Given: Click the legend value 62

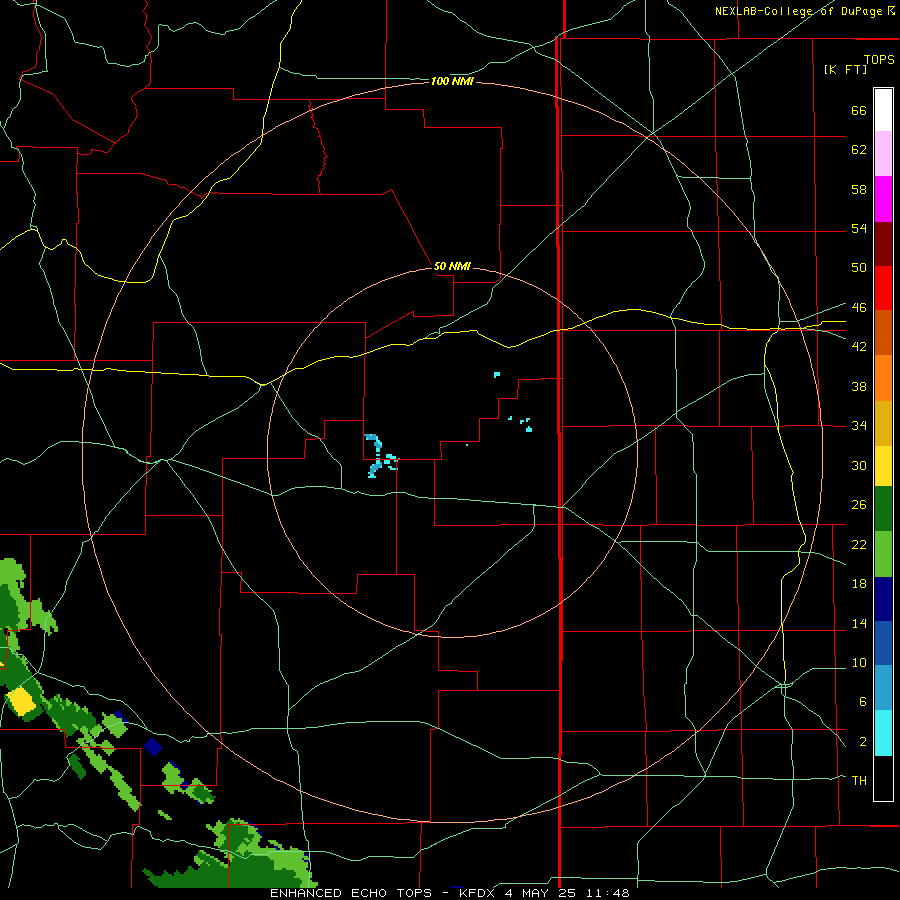Looking at the screenshot, I should pos(859,150).
